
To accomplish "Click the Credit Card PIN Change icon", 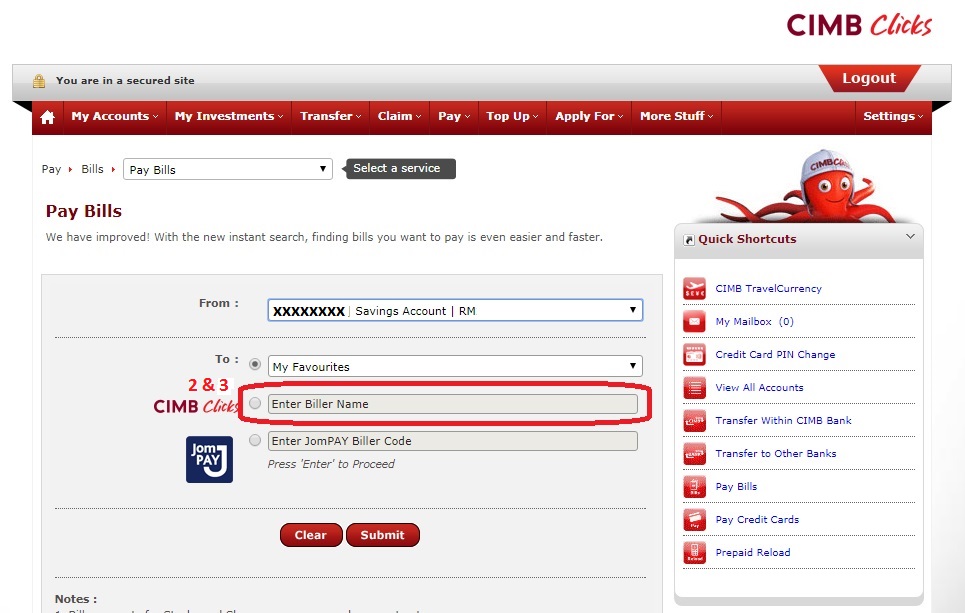I will 694,355.
